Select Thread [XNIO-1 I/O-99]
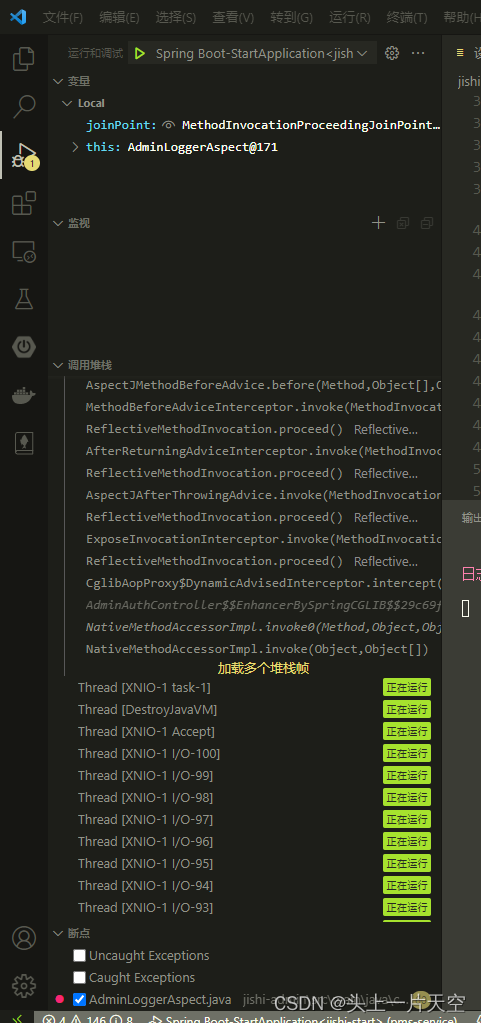The height and width of the screenshot is (1023, 481). 146,776
